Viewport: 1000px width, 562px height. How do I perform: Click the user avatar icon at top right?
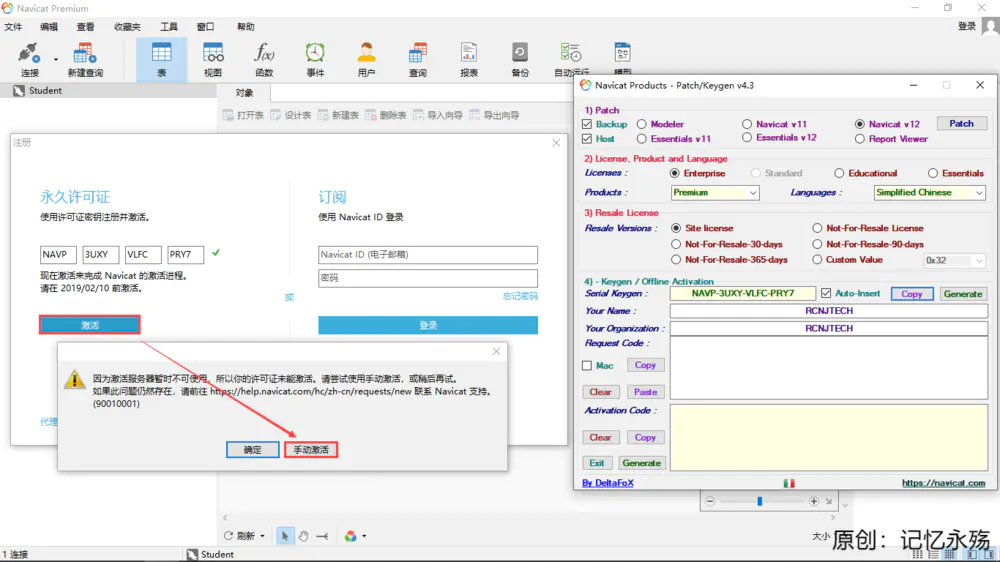pos(990,26)
